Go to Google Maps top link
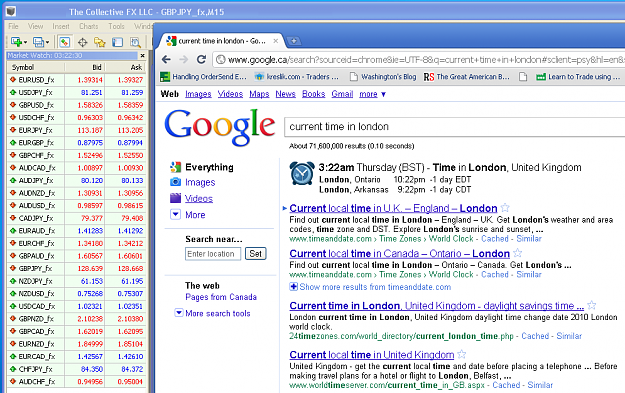 pyautogui.click(x=259, y=94)
